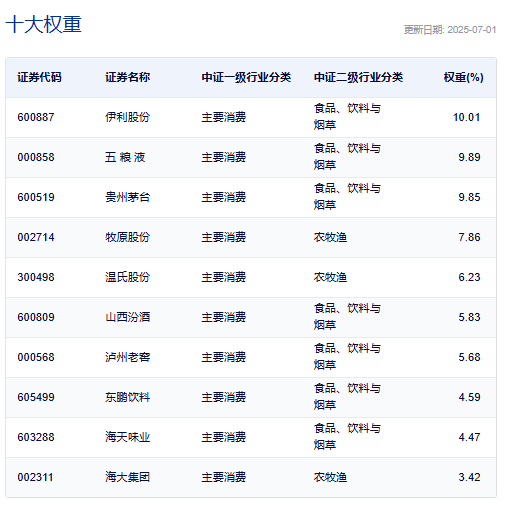
Task: Click weight value 6.23
Action: [x=469, y=277]
